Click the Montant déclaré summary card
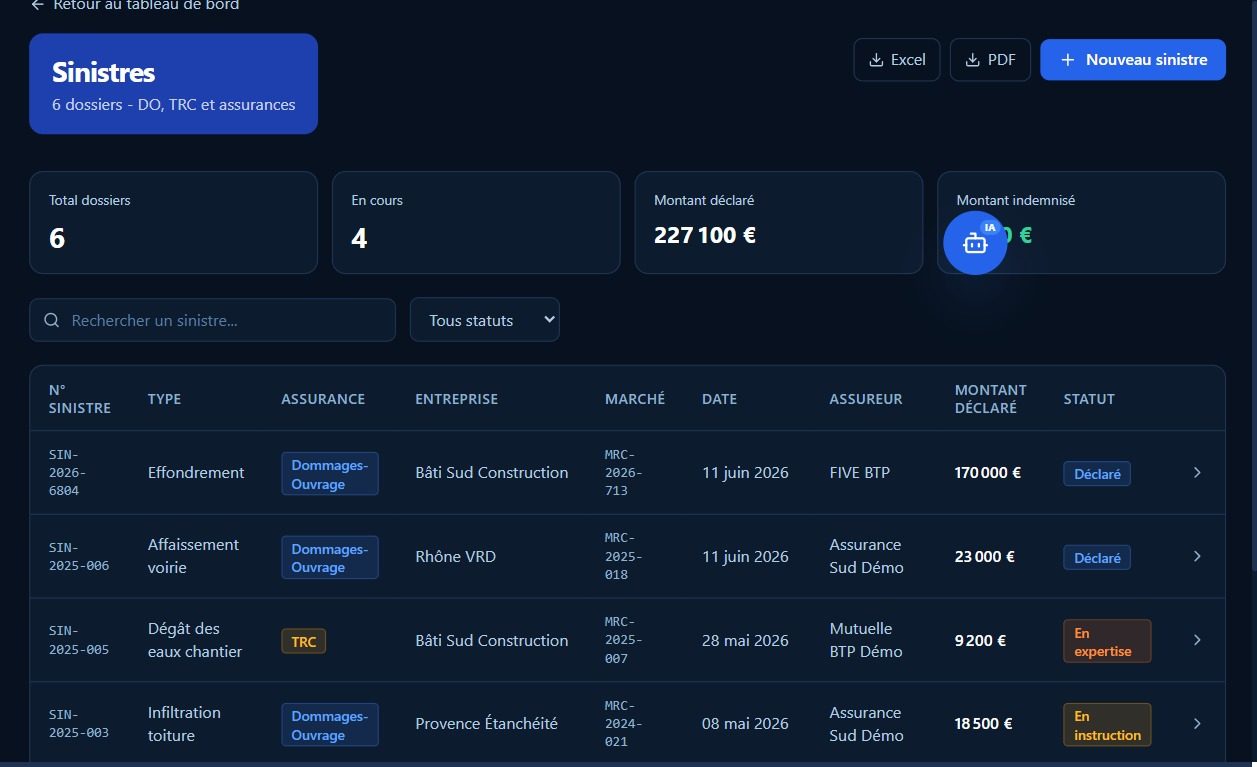The image size is (1257, 767). click(779, 222)
